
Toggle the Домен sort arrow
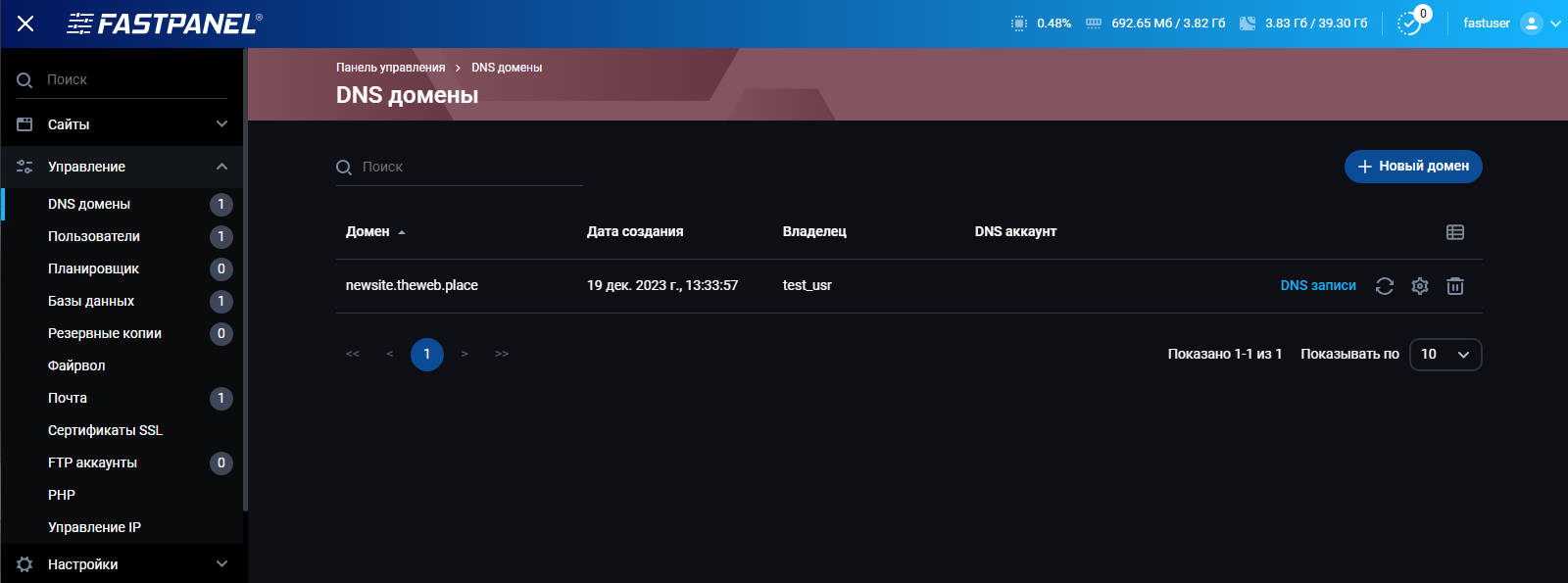click(x=402, y=232)
